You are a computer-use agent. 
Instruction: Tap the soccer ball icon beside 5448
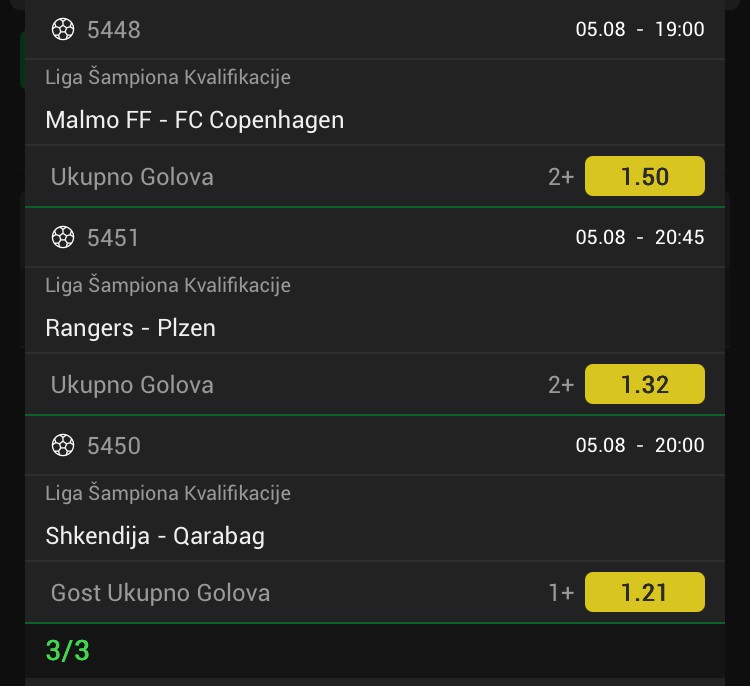pos(63,29)
